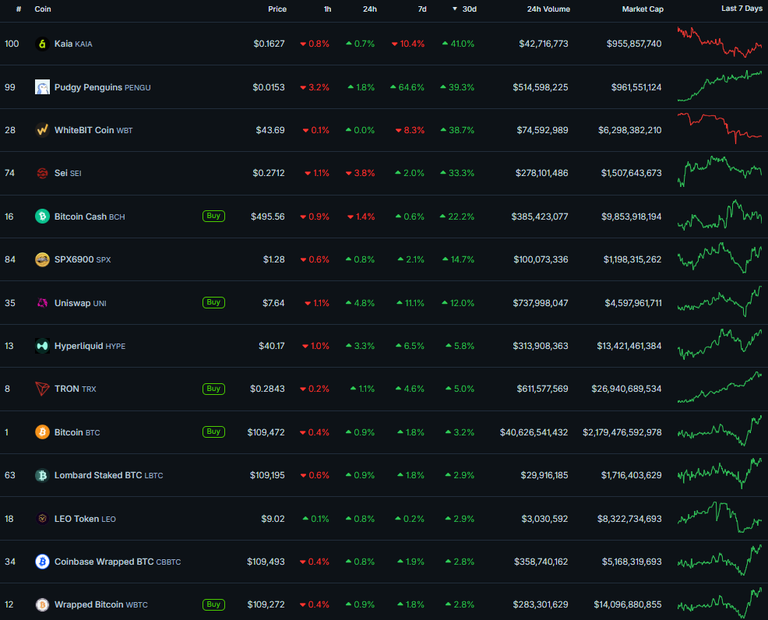The width and height of the screenshot is (768, 620).
Task: Click the Bitcoin Cash logo icon
Action: [x=42, y=216]
